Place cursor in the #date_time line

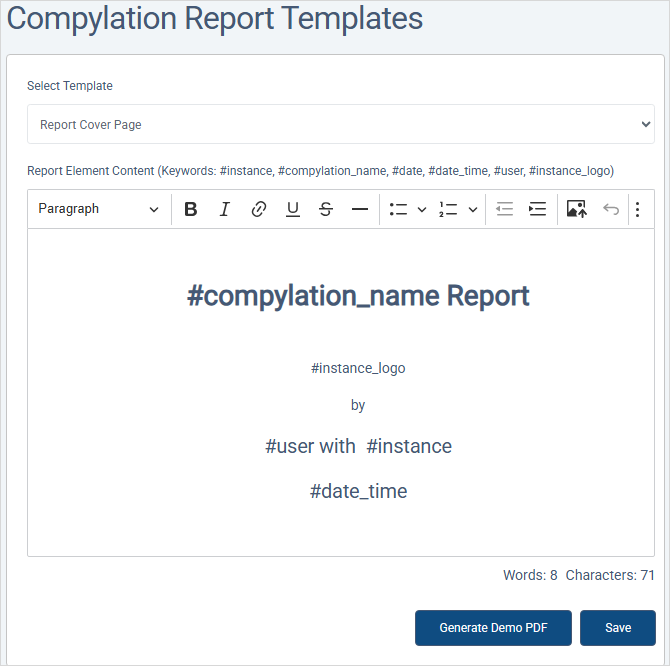click(358, 491)
